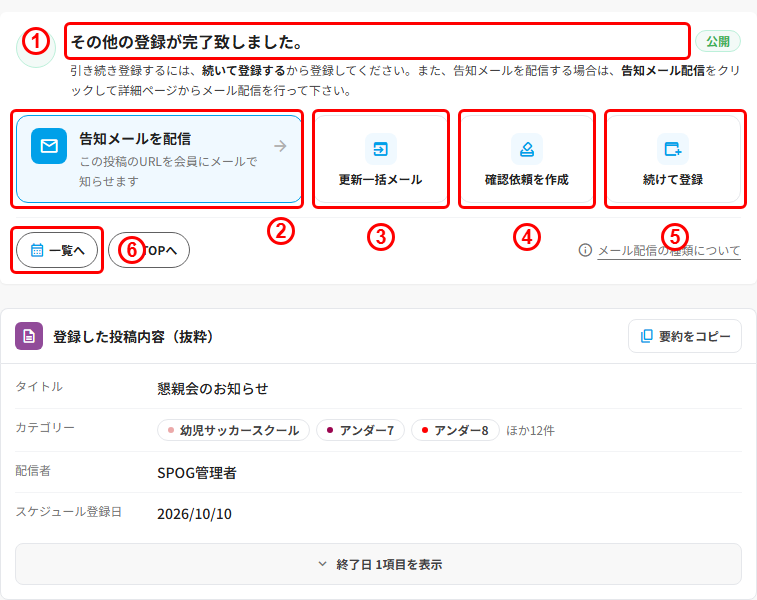Image resolution: width=757 pixels, height=600 pixels.
Task: Open メール配信の種類について link
Action: coord(669,251)
